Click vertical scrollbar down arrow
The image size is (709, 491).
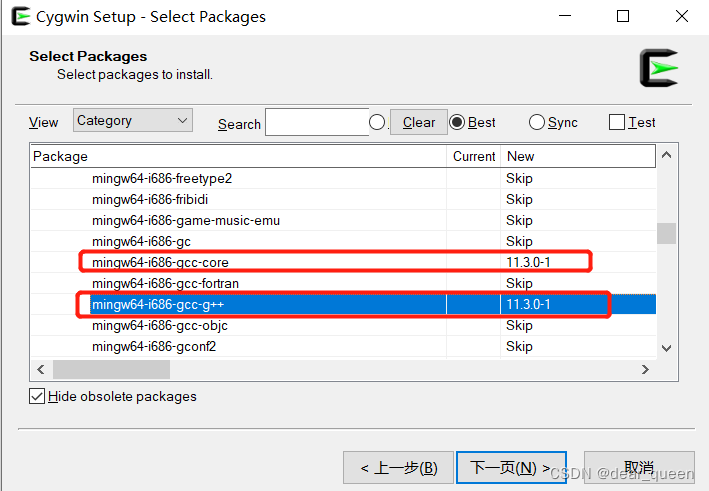[x=666, y=348]
